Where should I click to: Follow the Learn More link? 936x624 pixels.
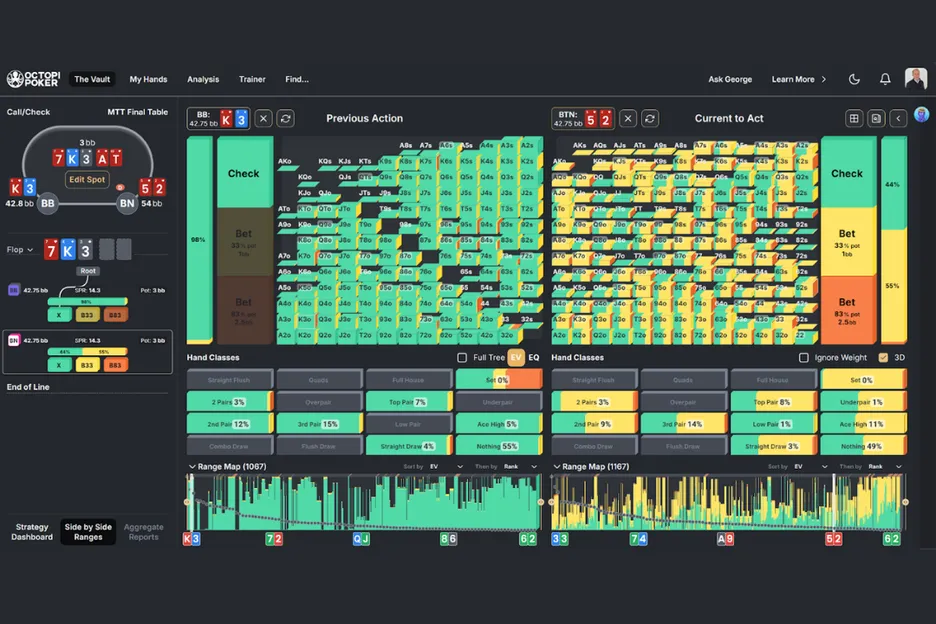pyautogui.click(x=798, y=79)
